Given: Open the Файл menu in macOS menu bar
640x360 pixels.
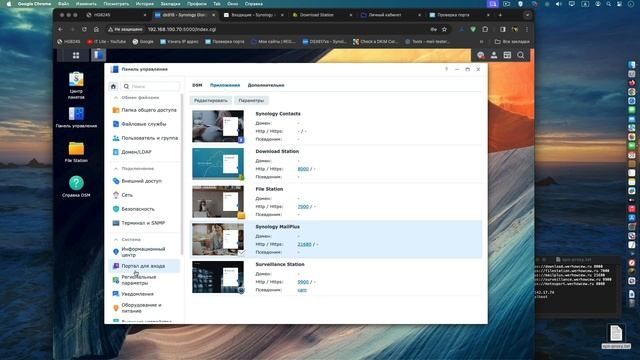Looking at the screenshot, I should click(x=64, y=4).
